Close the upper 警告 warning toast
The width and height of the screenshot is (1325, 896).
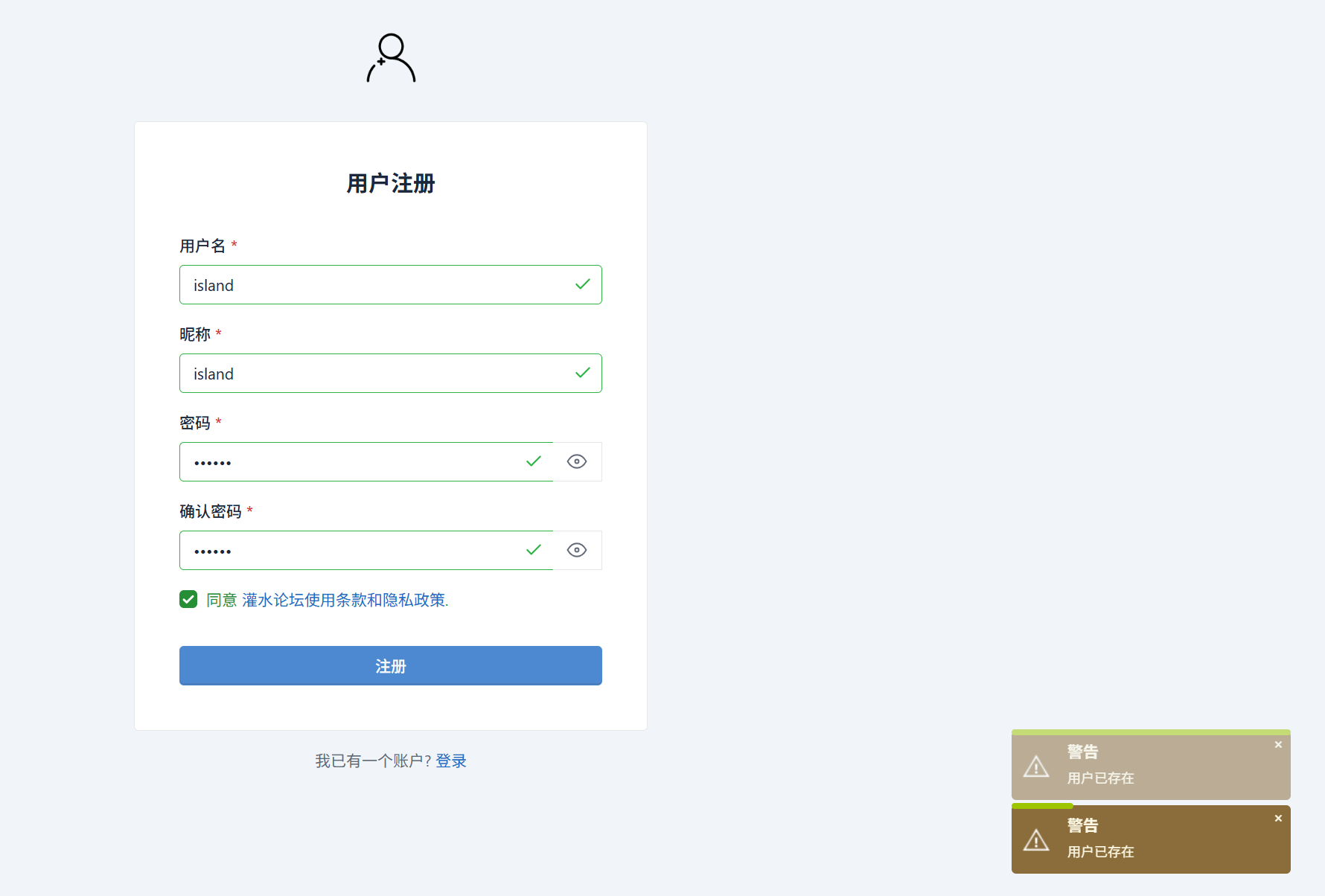1278,744
